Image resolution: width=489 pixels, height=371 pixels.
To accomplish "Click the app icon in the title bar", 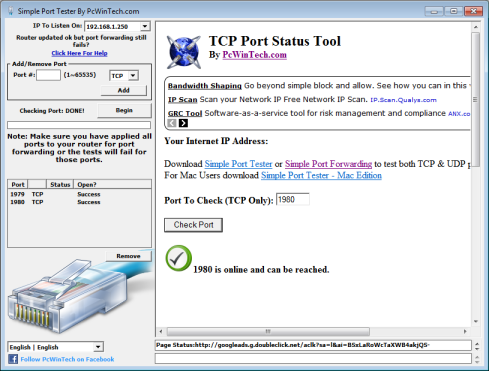I will click(x=11, y=11).
